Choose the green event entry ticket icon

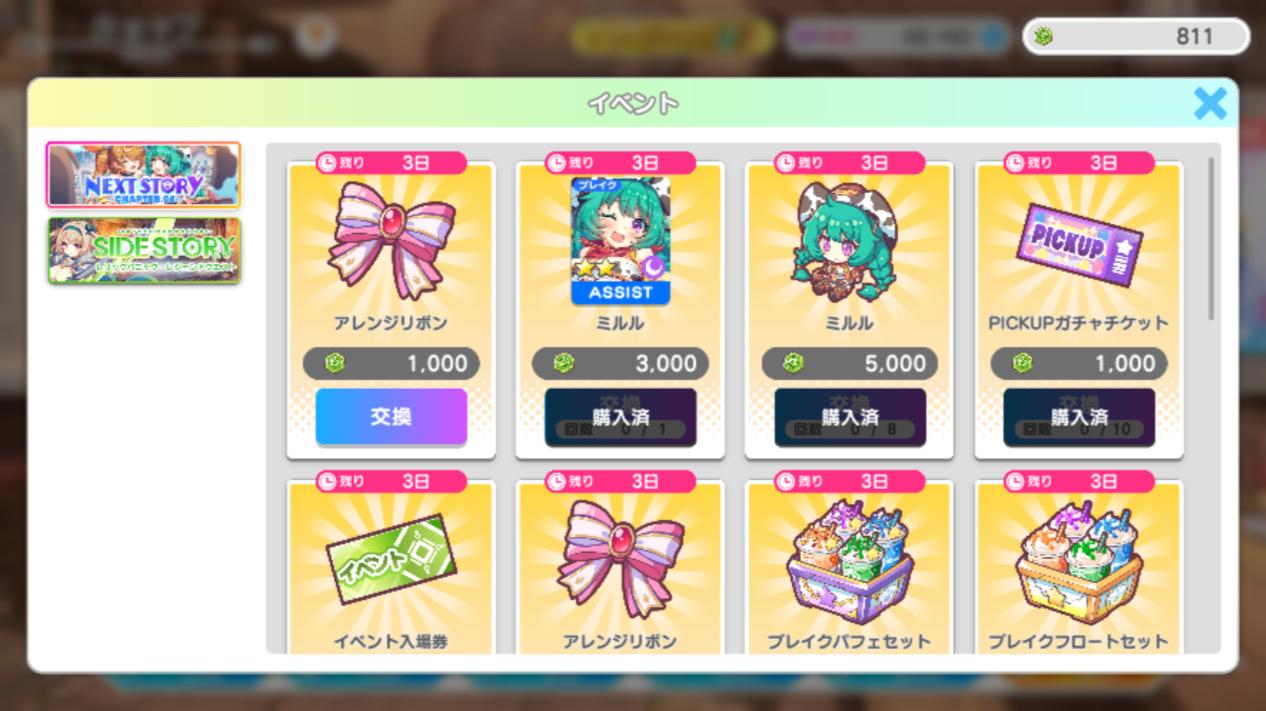(391, 558)
